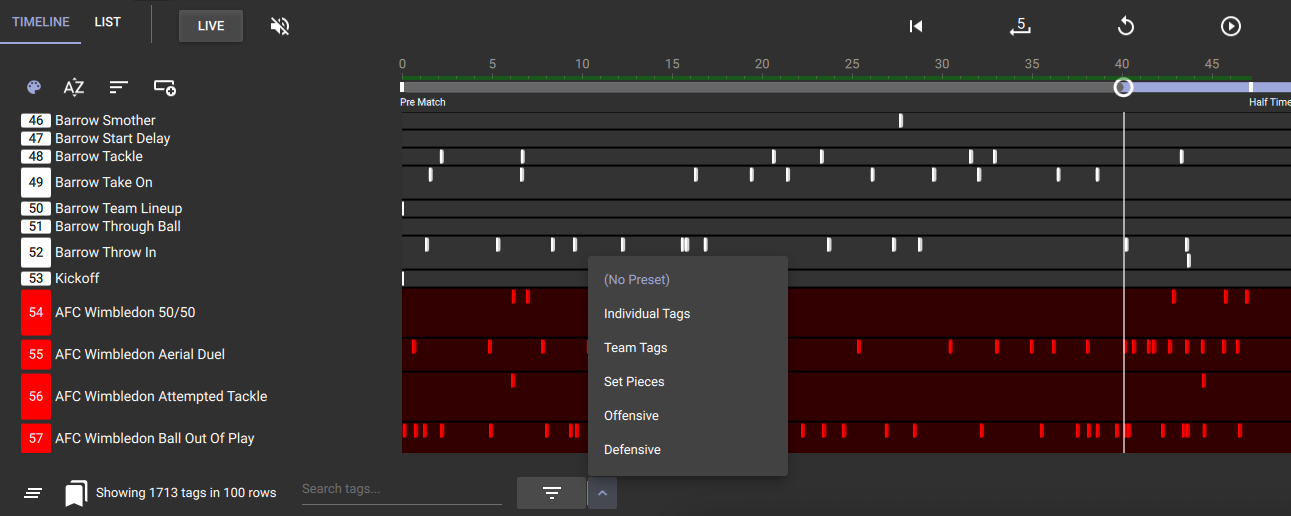Click the play circle button
The width and height of the screenshot is (1291, 516).
click(1231, 26)
